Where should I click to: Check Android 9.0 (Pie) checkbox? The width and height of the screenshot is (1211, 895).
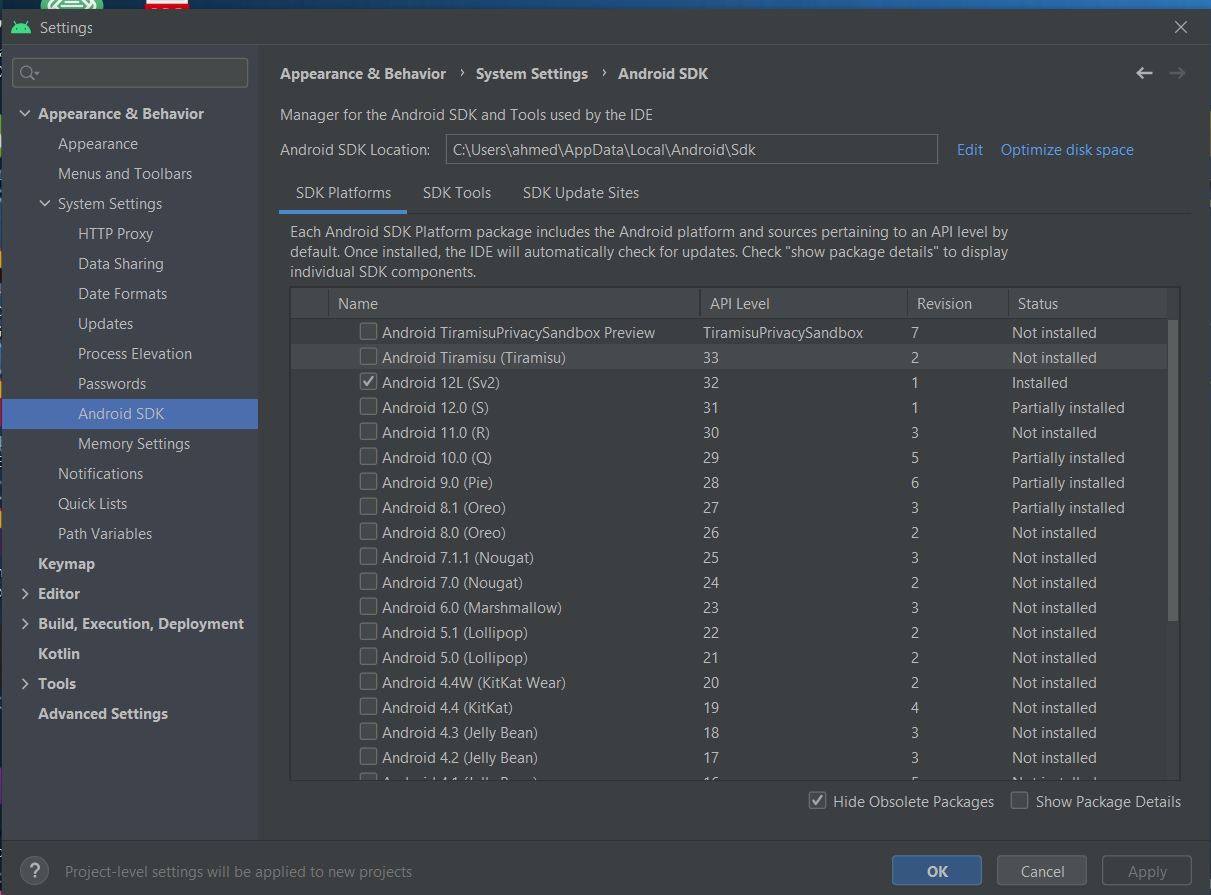point(369,481)
